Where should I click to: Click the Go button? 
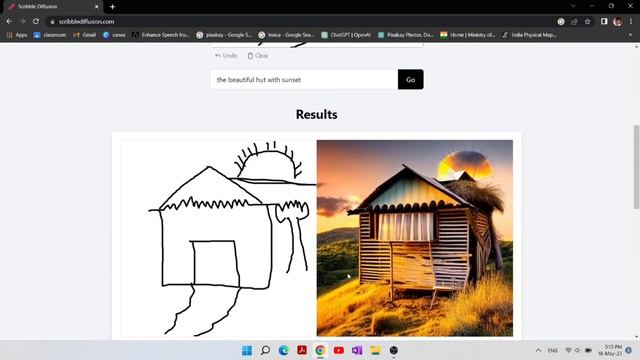tap(411, 80)
